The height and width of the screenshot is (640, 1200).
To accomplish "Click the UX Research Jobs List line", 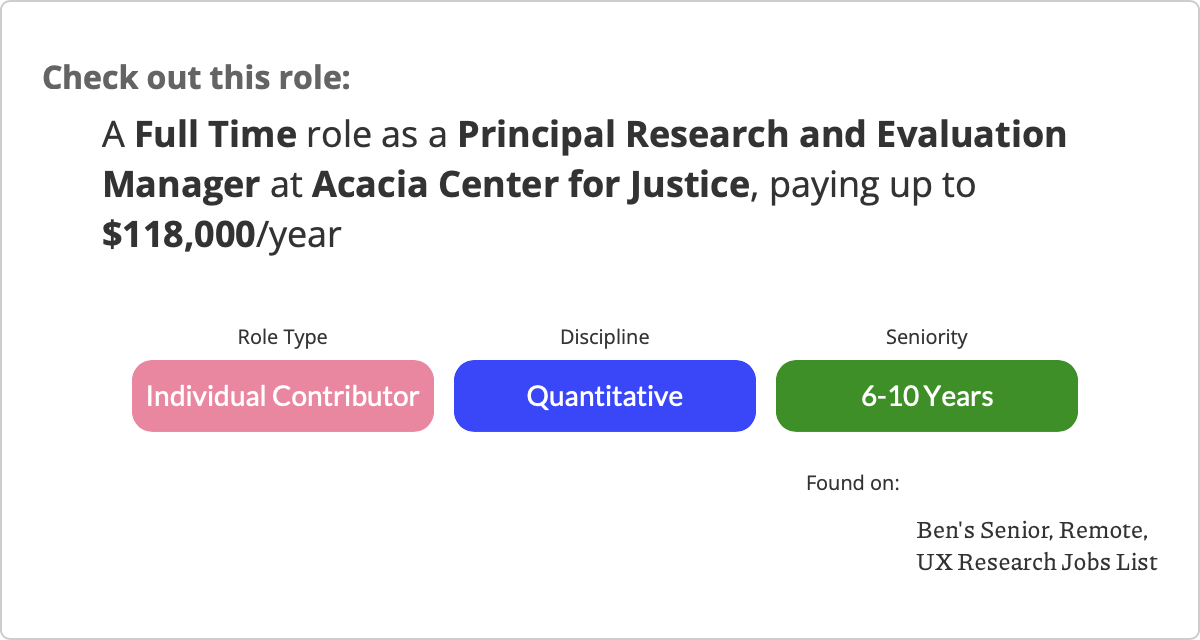I will 1037,562.
